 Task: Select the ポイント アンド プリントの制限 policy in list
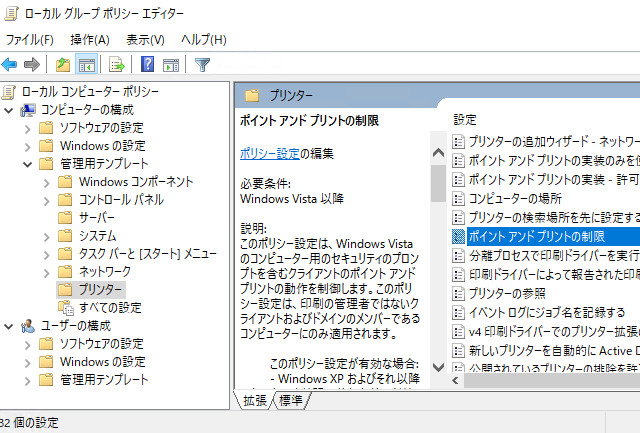point(535,236)
